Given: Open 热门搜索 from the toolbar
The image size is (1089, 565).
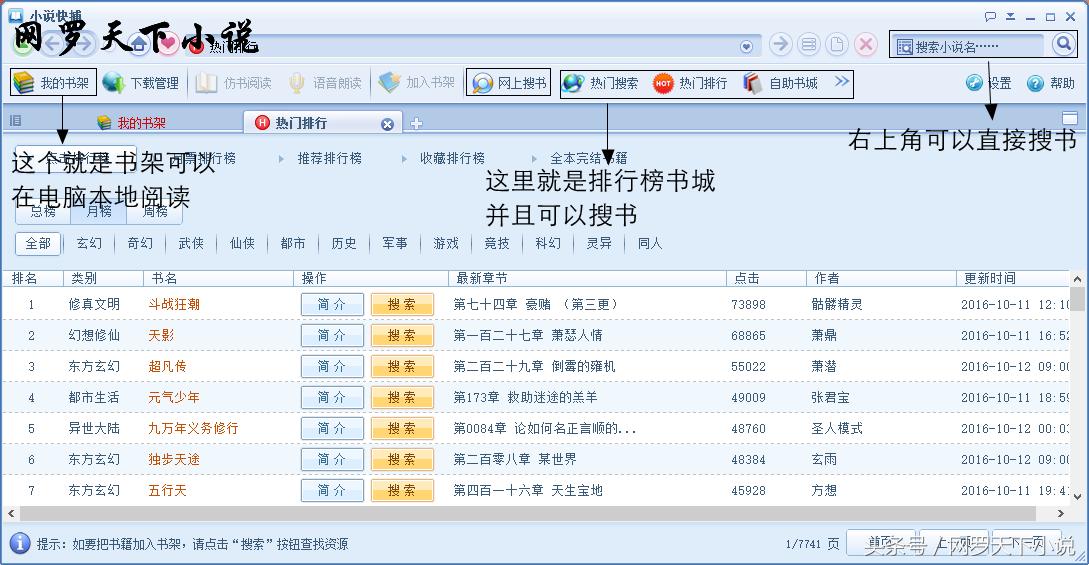Looking at the screenshot, I should 601,83.
